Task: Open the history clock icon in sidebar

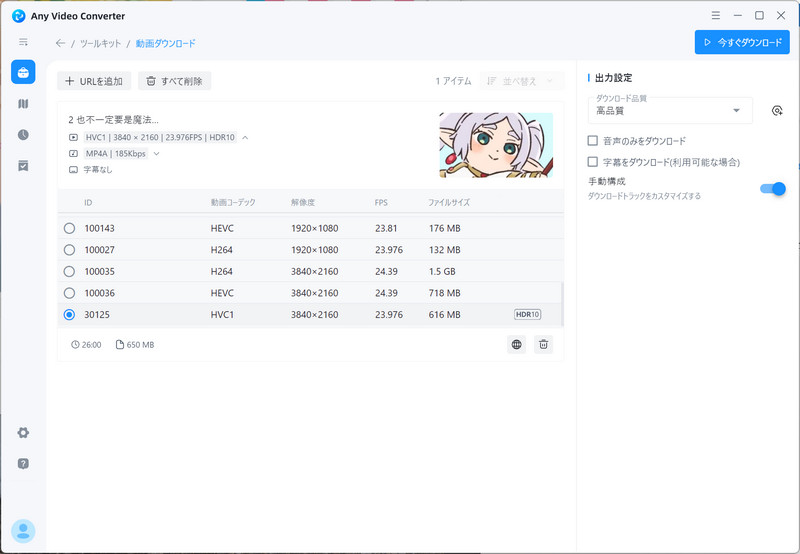Action: pos(23,134)
